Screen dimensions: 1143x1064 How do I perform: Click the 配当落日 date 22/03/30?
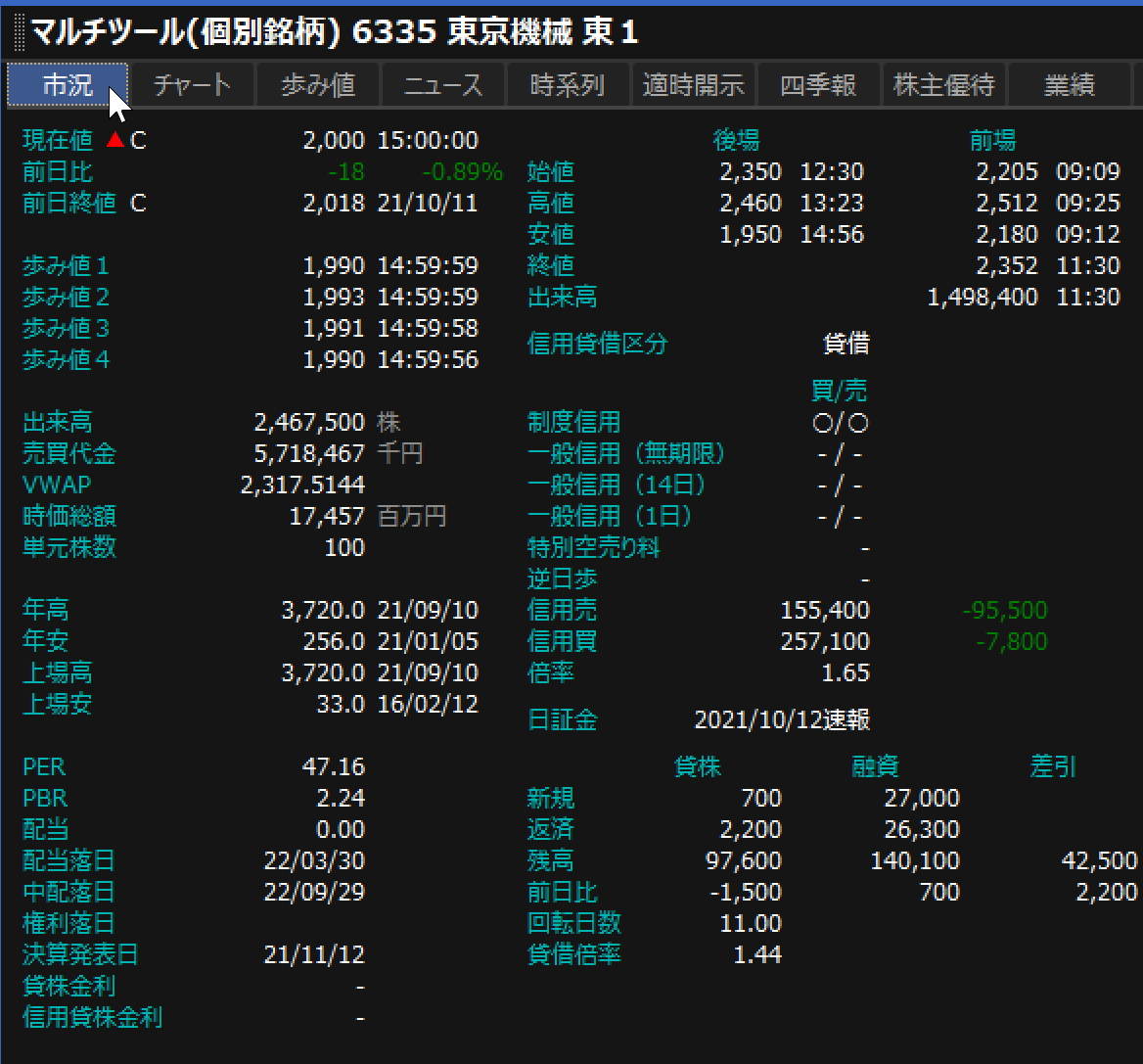click(314, 860)
